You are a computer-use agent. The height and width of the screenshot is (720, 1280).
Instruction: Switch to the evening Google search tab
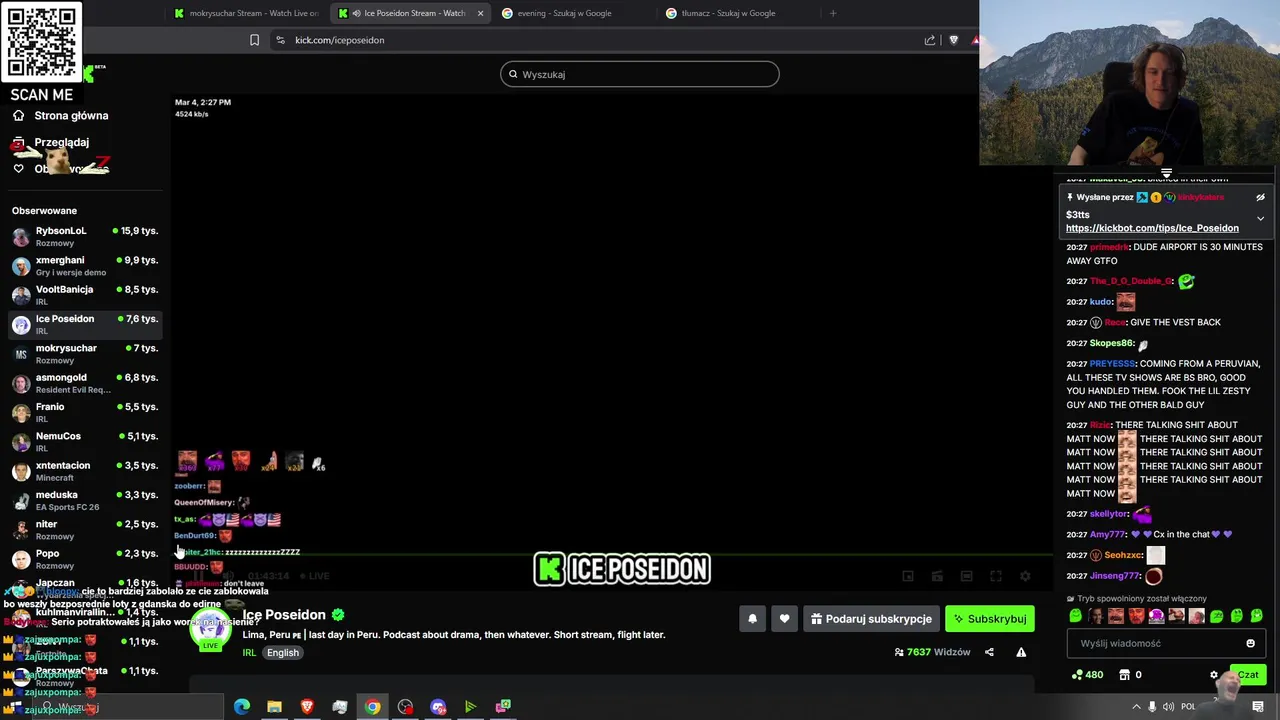pyautogui.click(x=572, y=13)
